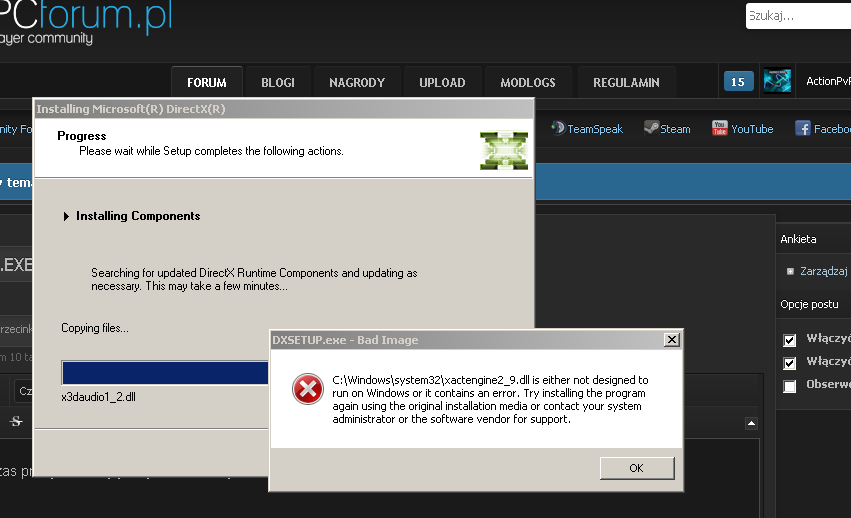Open the UPLOAD tab
Image resolution: width=851 pixels, height=518 pixels.
tap(442, 82)
